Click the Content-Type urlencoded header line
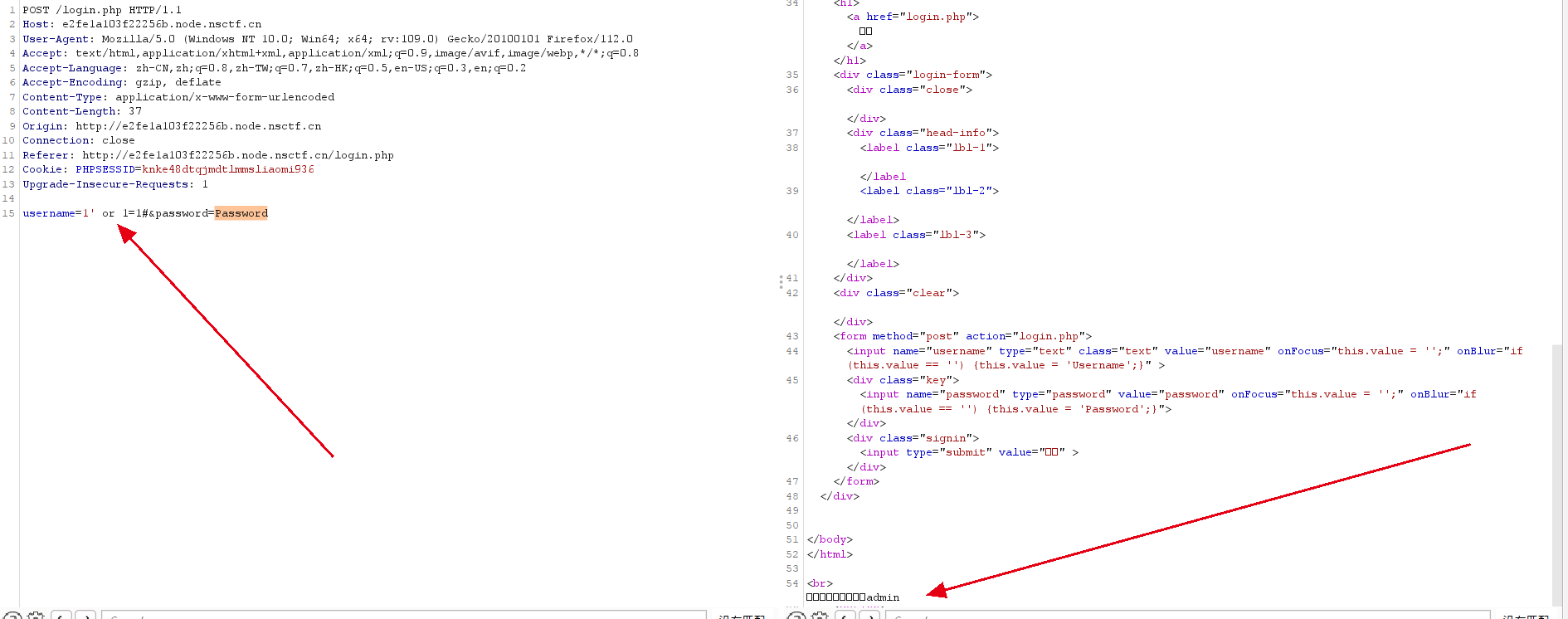Viewport: 1568px width, 619px height. tap(178, 97)
